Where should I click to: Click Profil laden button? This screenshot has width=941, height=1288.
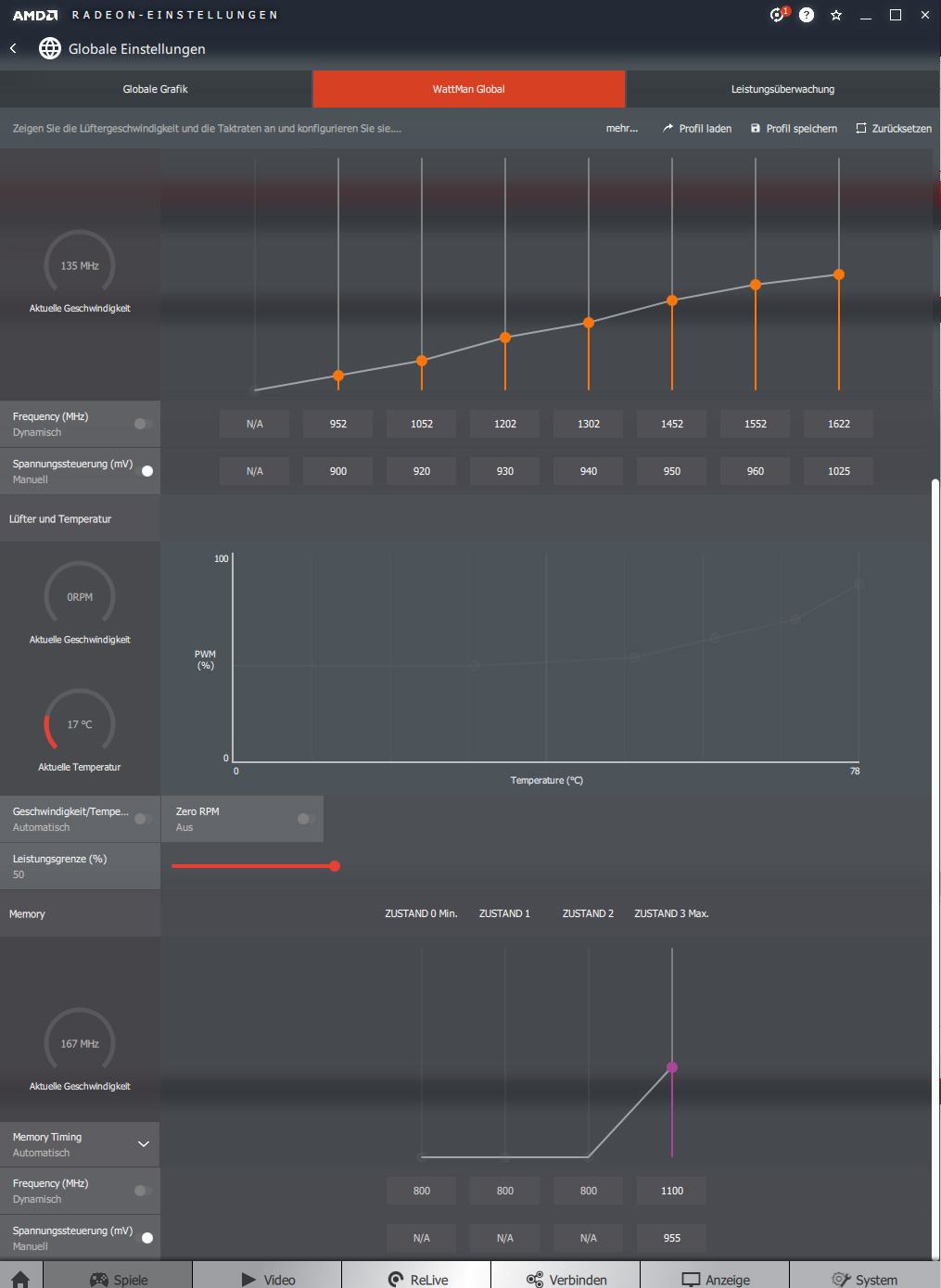tap(697, 128)
